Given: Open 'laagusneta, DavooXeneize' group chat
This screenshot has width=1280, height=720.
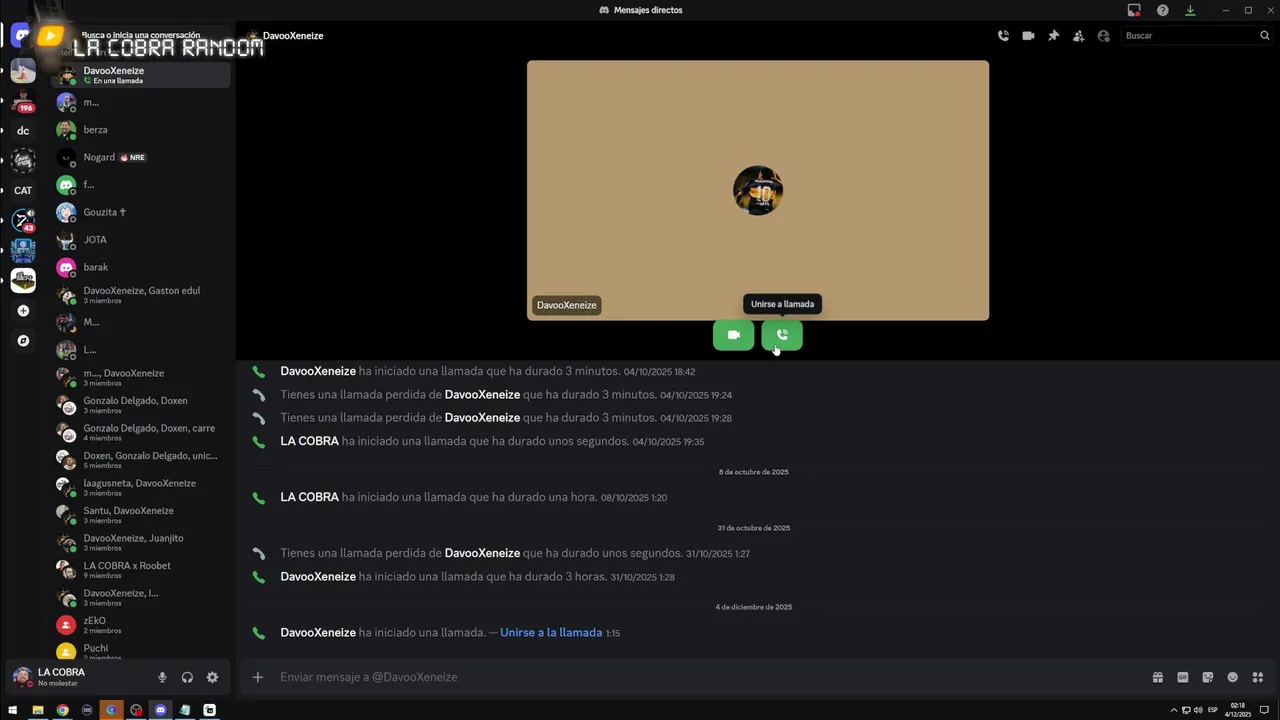Looking at the screenshot, I should [x=141, y=487].
